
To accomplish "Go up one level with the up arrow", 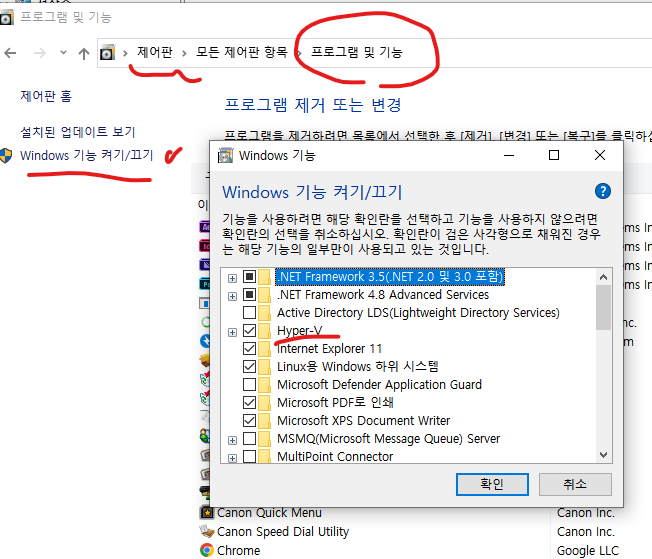I will (84, 53).
